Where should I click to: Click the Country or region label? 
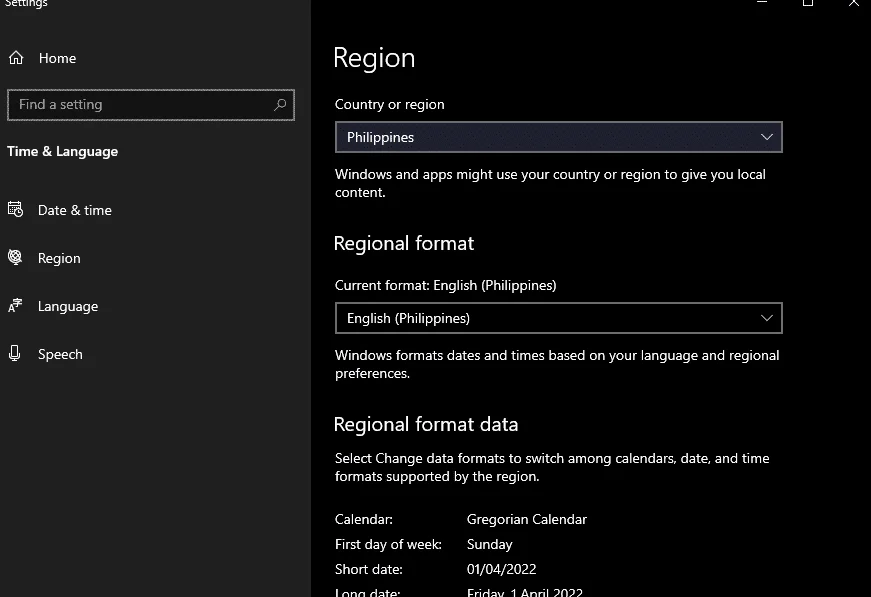389,104
